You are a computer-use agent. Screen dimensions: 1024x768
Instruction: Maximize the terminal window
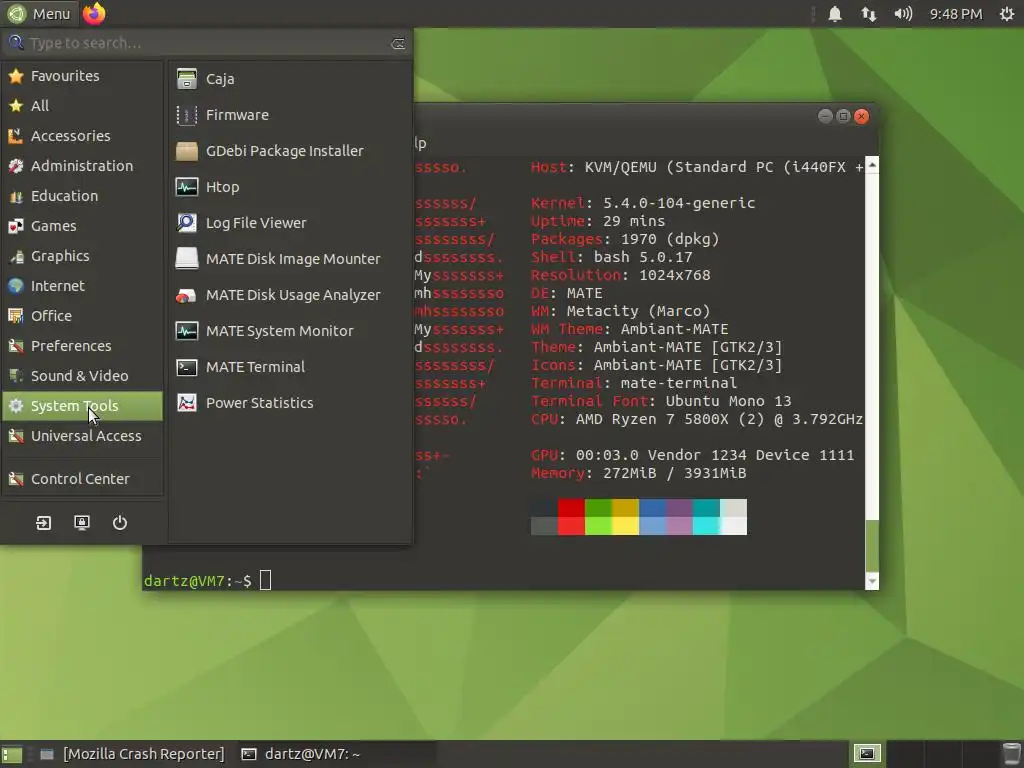point(843,116)
